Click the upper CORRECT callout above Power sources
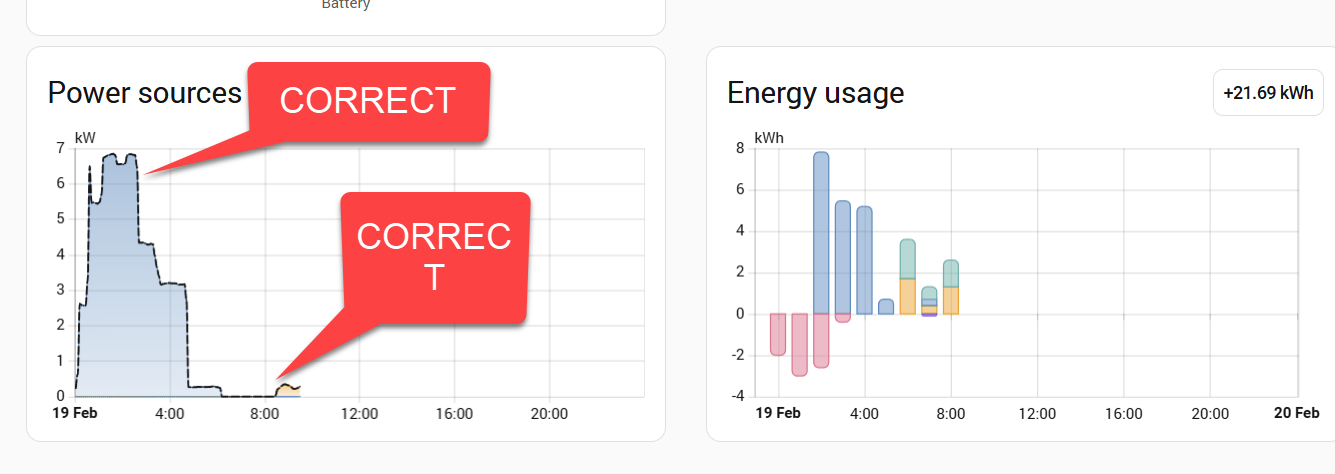This screenshot has height=474, width=1335. click(x=368, y=100)
